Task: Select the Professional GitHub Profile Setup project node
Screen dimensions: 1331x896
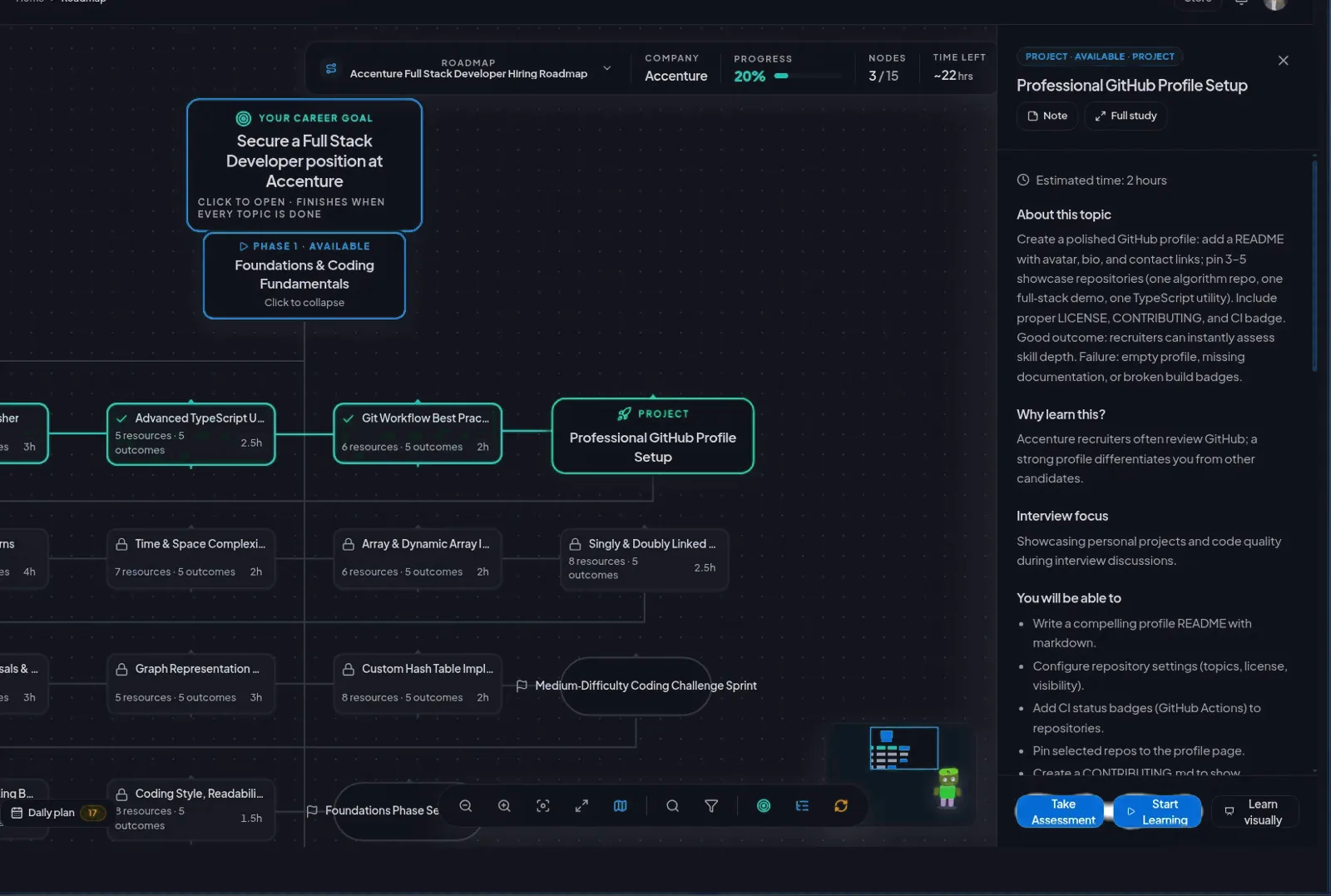Action: [x=653, y=436]
